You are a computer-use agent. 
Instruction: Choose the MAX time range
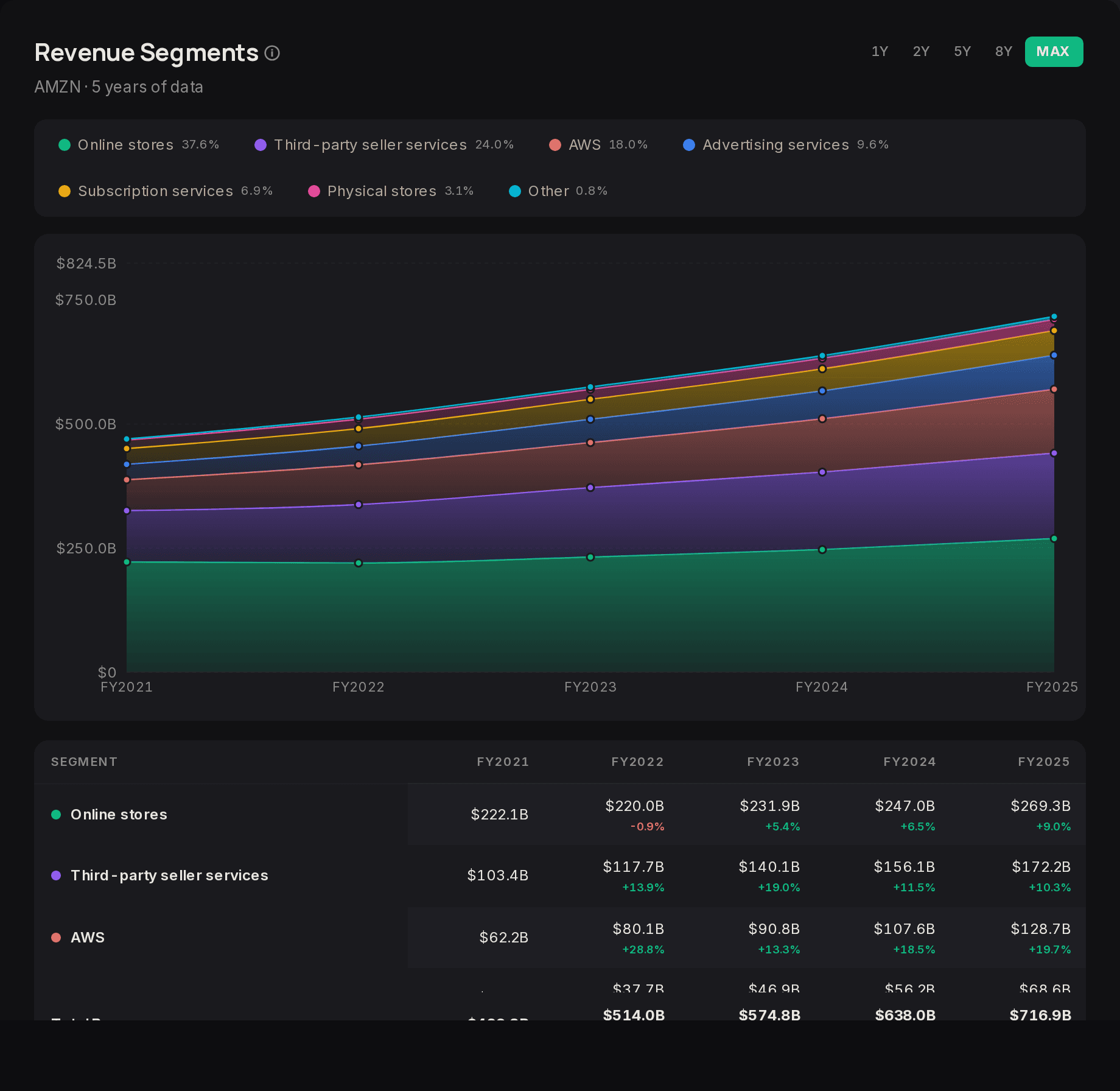(1054, 52)
